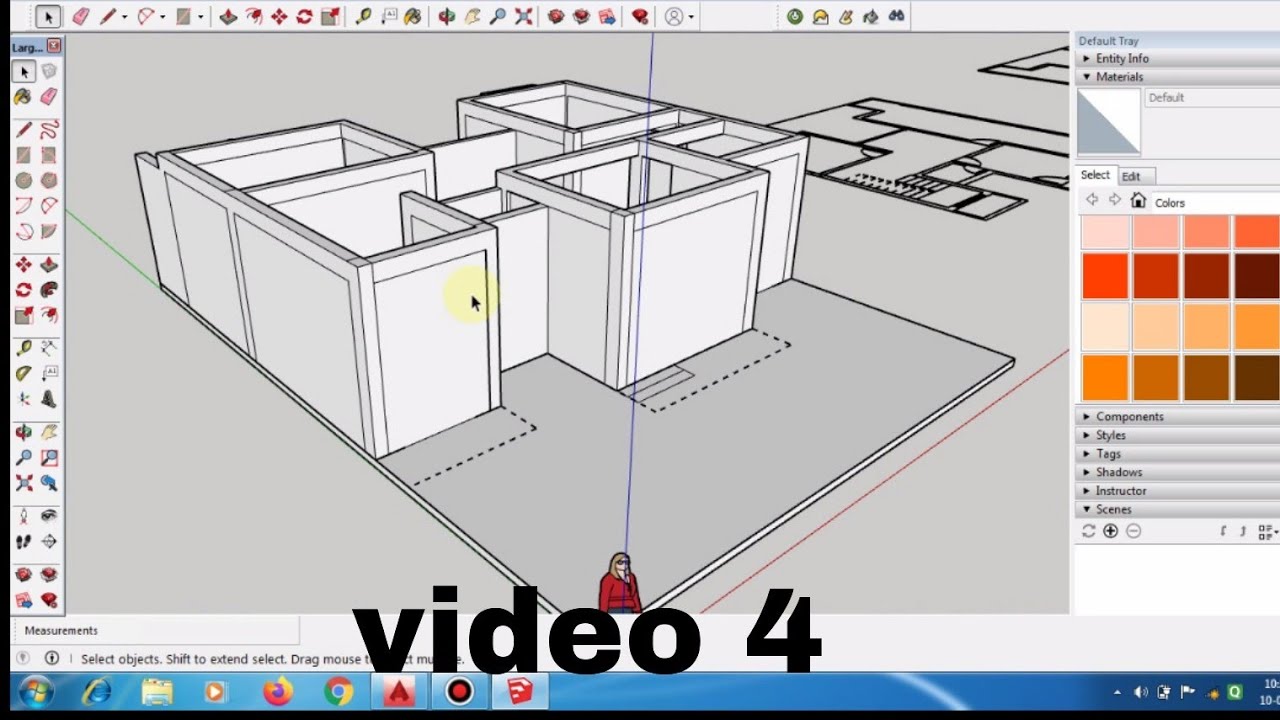Activate Orbit in the top toolbar

point(447,16)
